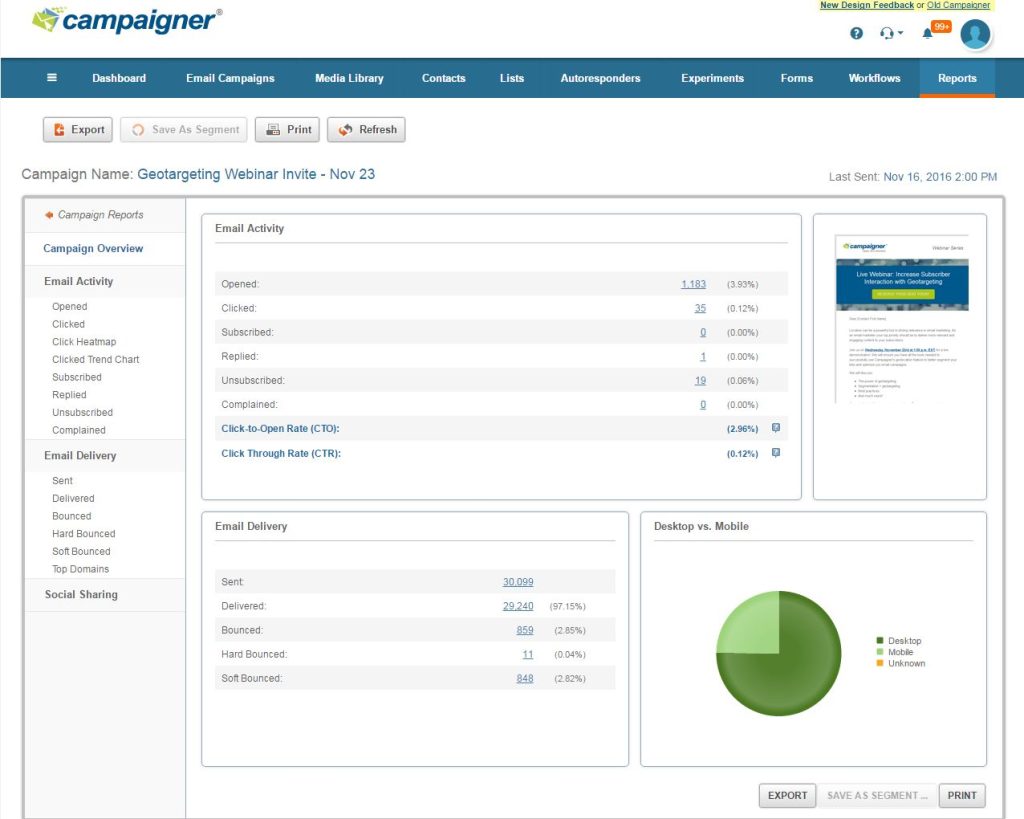Click the Campaigner logo
Image resolution: width=1024 pixels, height=819 pixels.
pos(120,22)
